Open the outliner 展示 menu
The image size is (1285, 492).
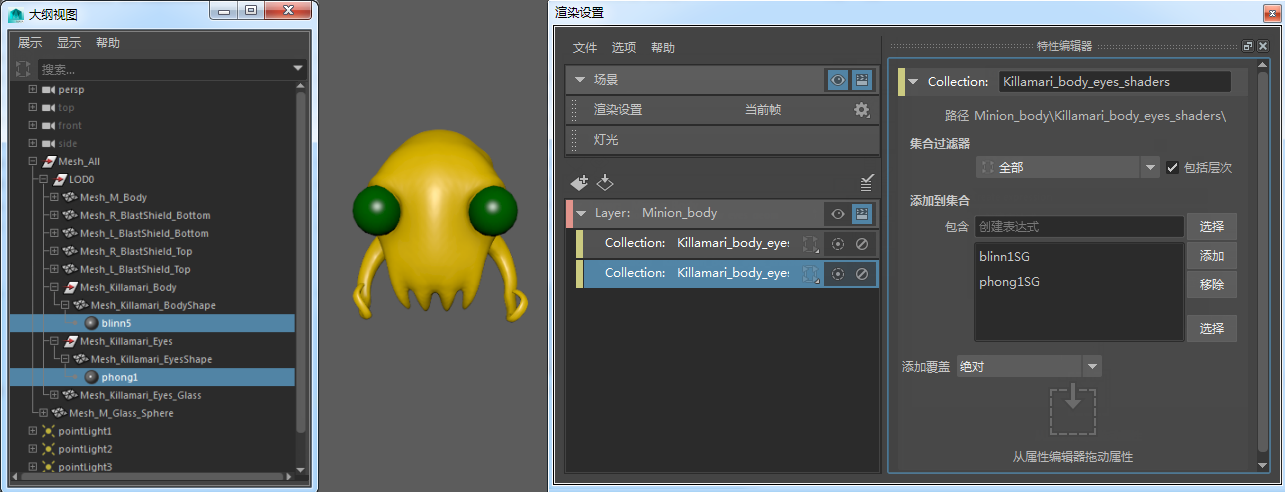30,43
